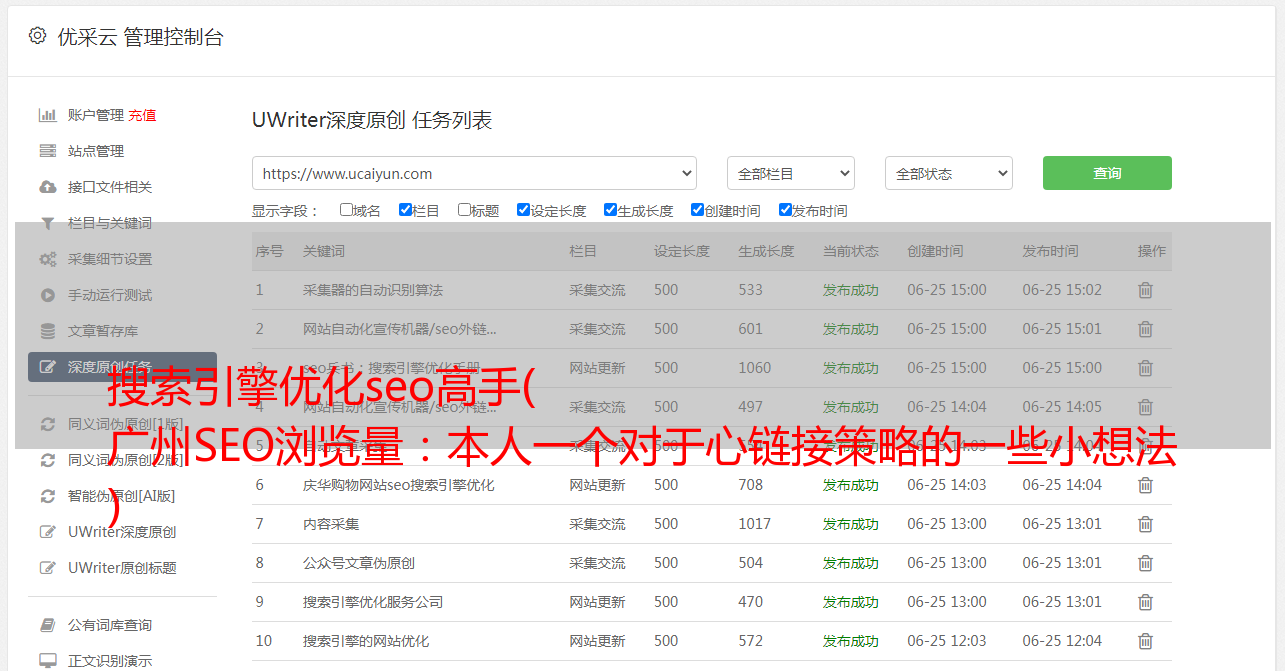1285x671 pixels.
Task: Toggle the 栏目 field checkbox
Action: pos(405,210)
